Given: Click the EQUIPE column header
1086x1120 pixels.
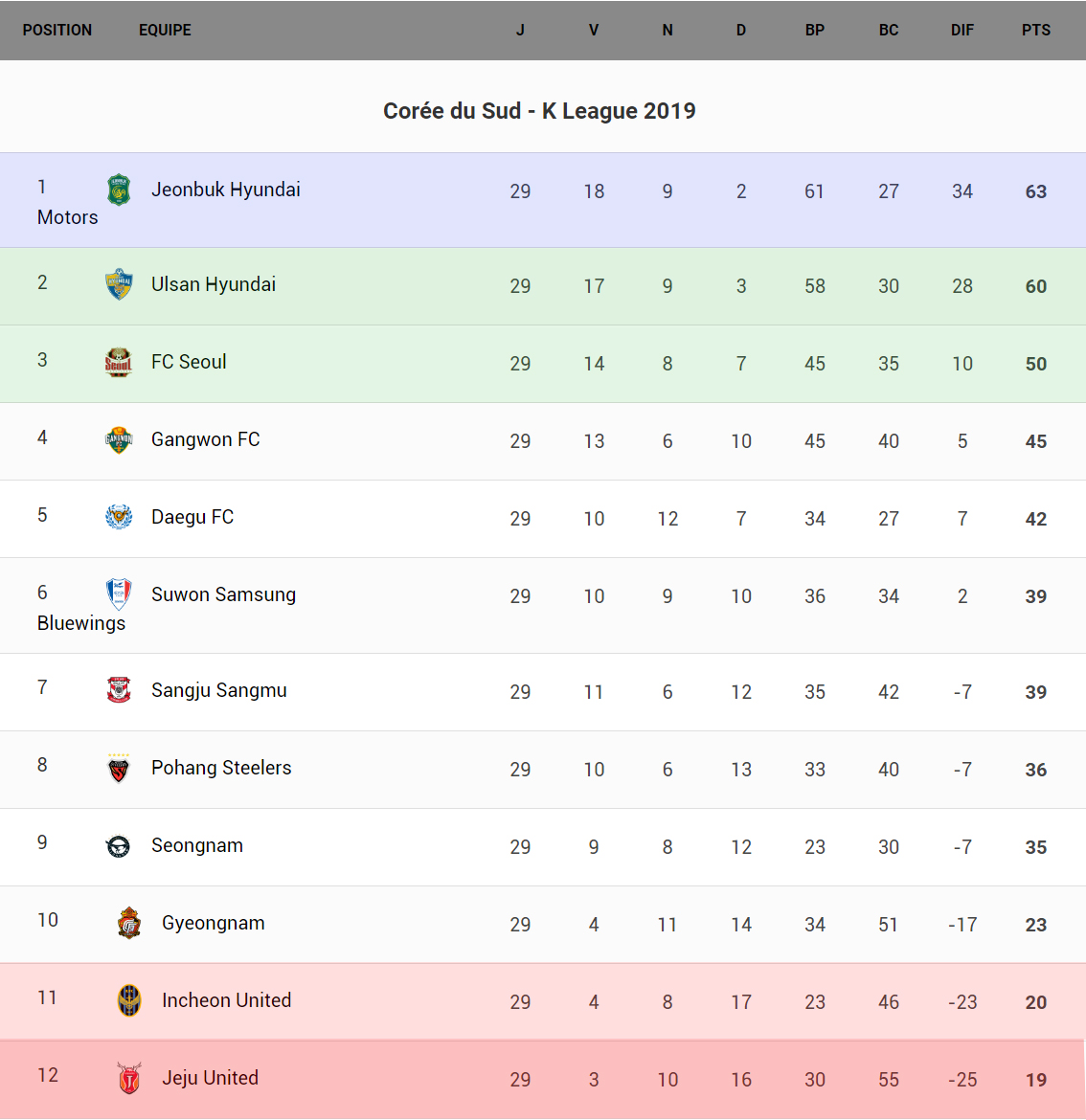Looking at the screenshot, I should pos(165,30).
